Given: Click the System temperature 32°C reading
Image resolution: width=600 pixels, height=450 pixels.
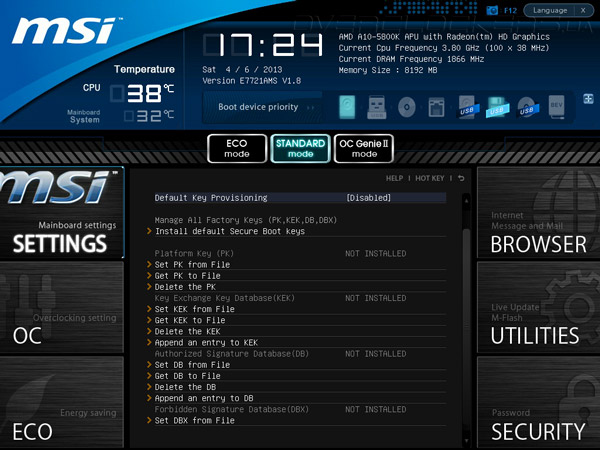Looking at the screenshot, I should click(149, 116).
